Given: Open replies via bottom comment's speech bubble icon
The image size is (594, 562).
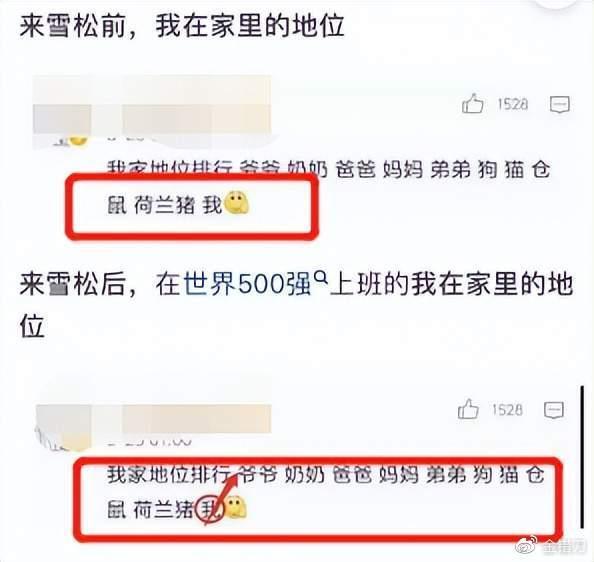Looking at the screenshot, I should [x=554, y=410].
